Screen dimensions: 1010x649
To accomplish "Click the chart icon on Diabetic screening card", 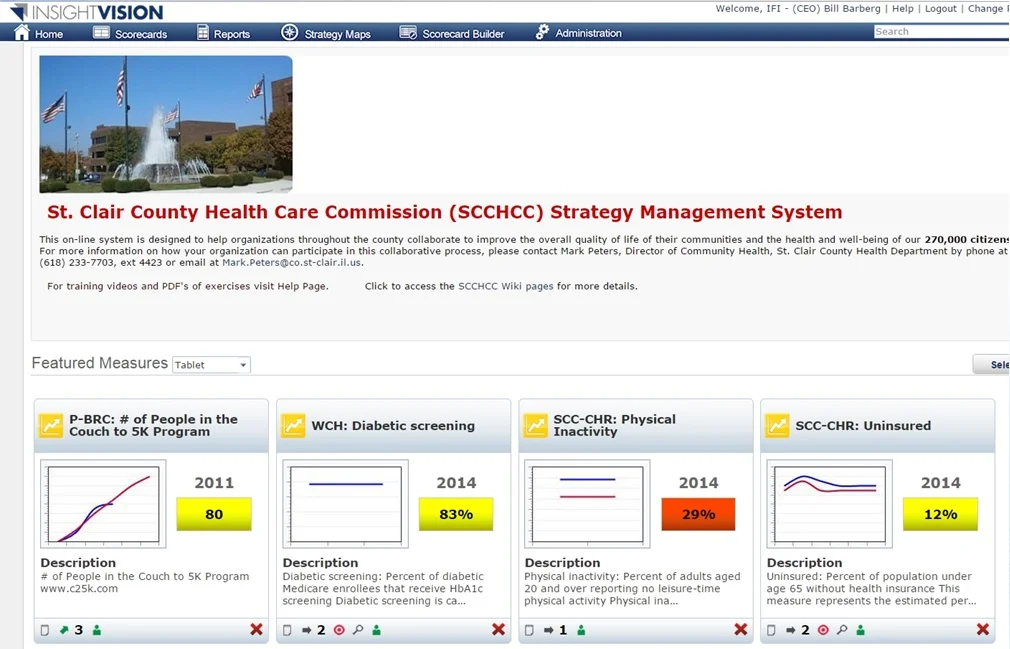I will point(293,426).
